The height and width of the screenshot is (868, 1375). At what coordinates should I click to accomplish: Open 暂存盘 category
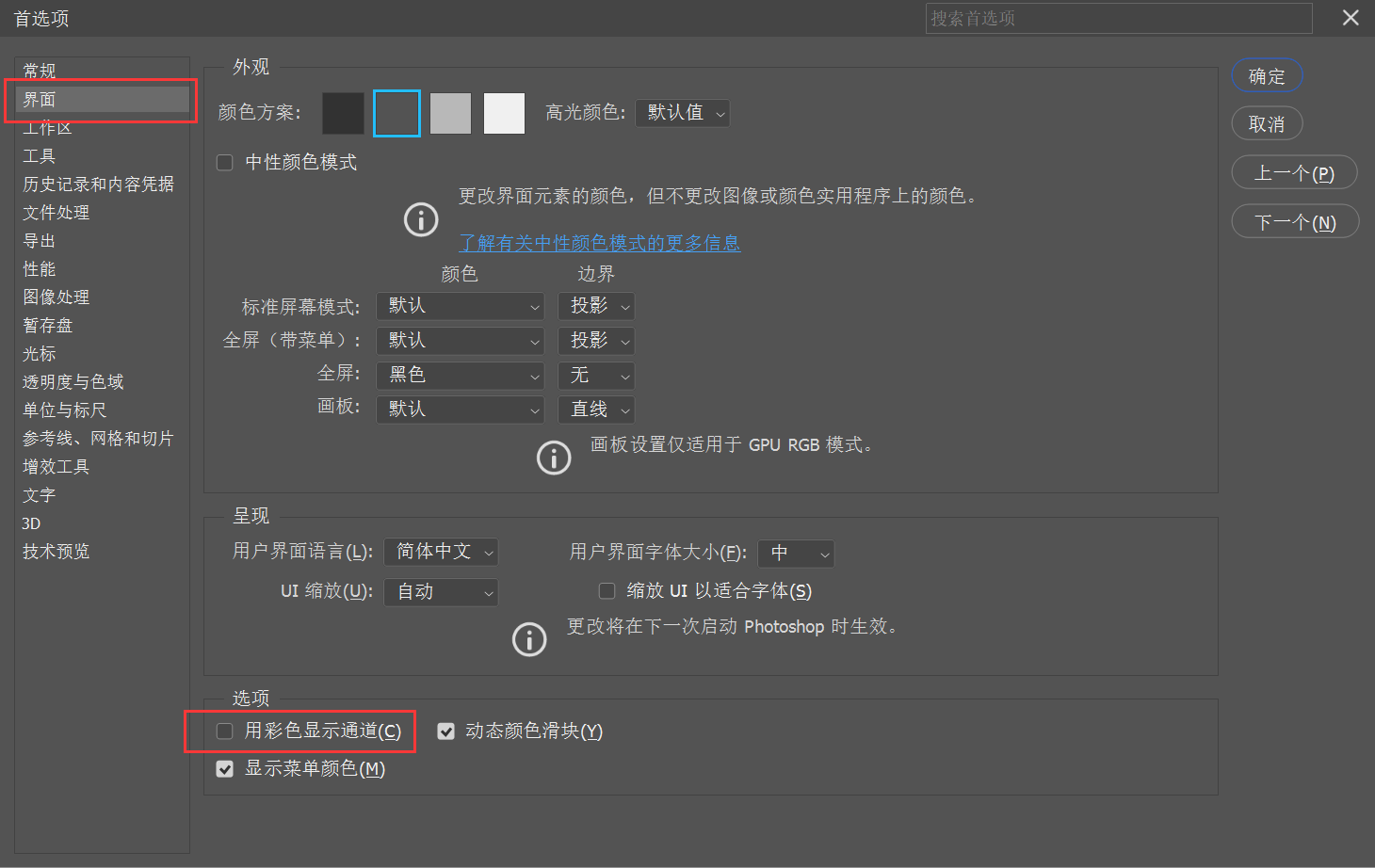coord(103,326)
